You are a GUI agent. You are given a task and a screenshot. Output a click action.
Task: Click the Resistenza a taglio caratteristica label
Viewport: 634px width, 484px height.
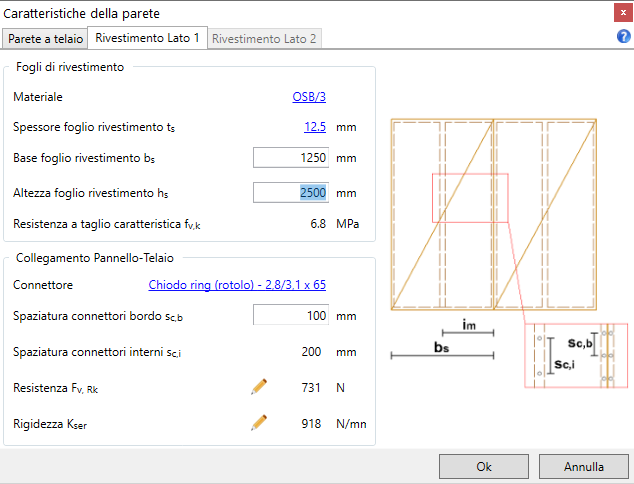pos(107,224)
